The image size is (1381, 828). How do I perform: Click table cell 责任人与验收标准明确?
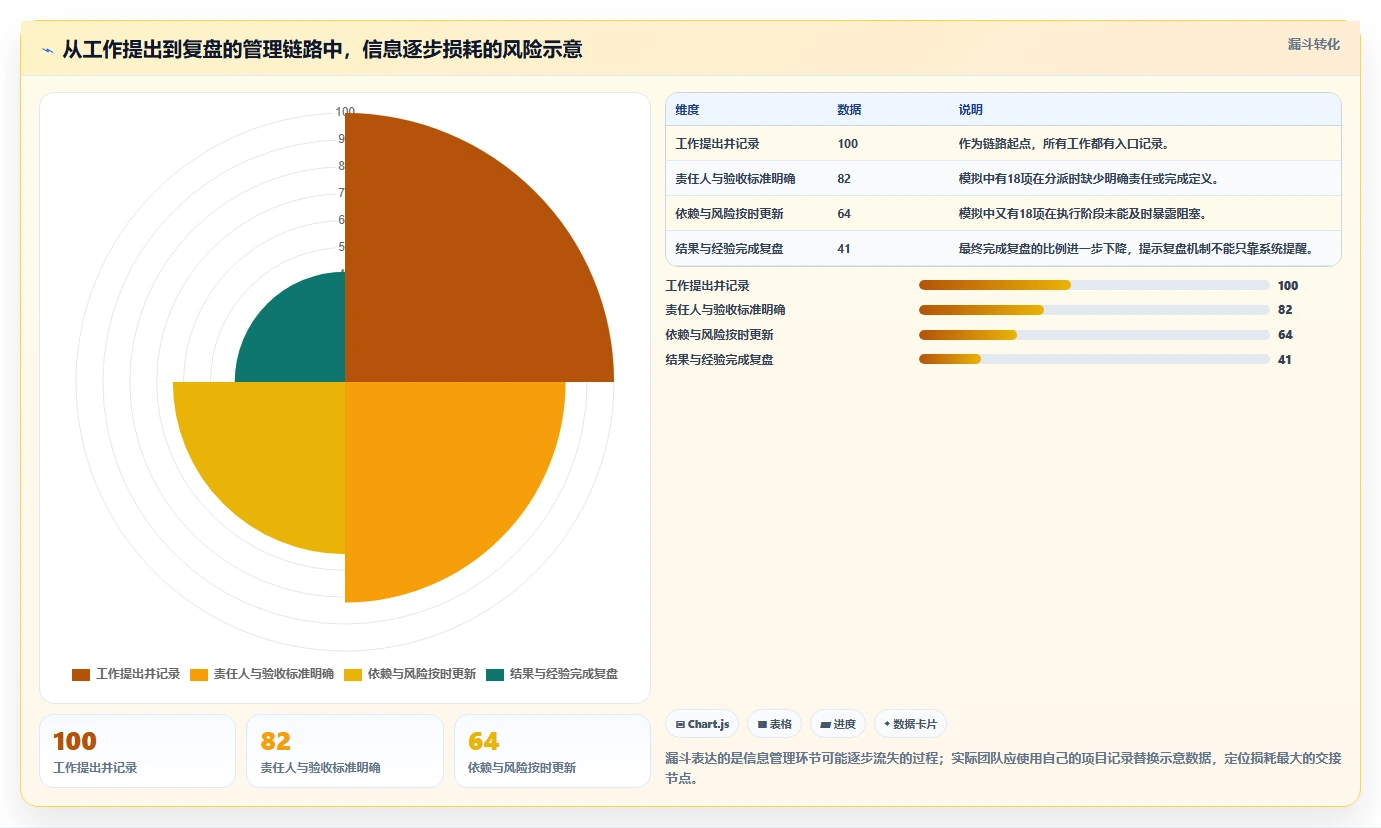click(735, 179)
